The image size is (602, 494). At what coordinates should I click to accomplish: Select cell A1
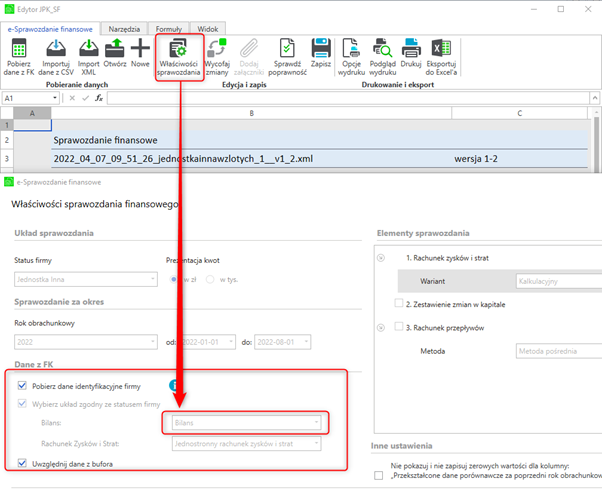(x=32, y=125)
